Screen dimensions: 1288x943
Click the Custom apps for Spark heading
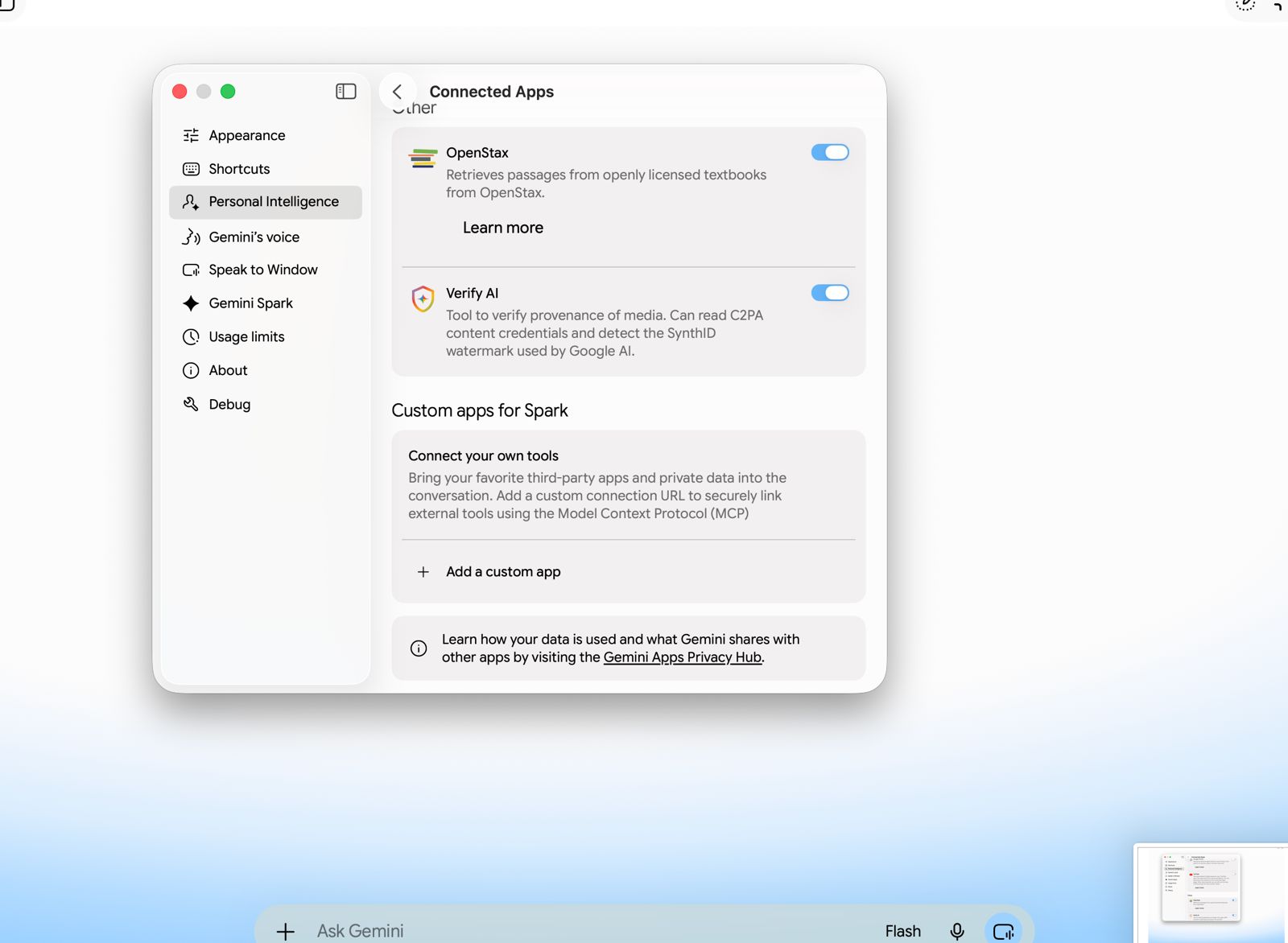[480, 410]
